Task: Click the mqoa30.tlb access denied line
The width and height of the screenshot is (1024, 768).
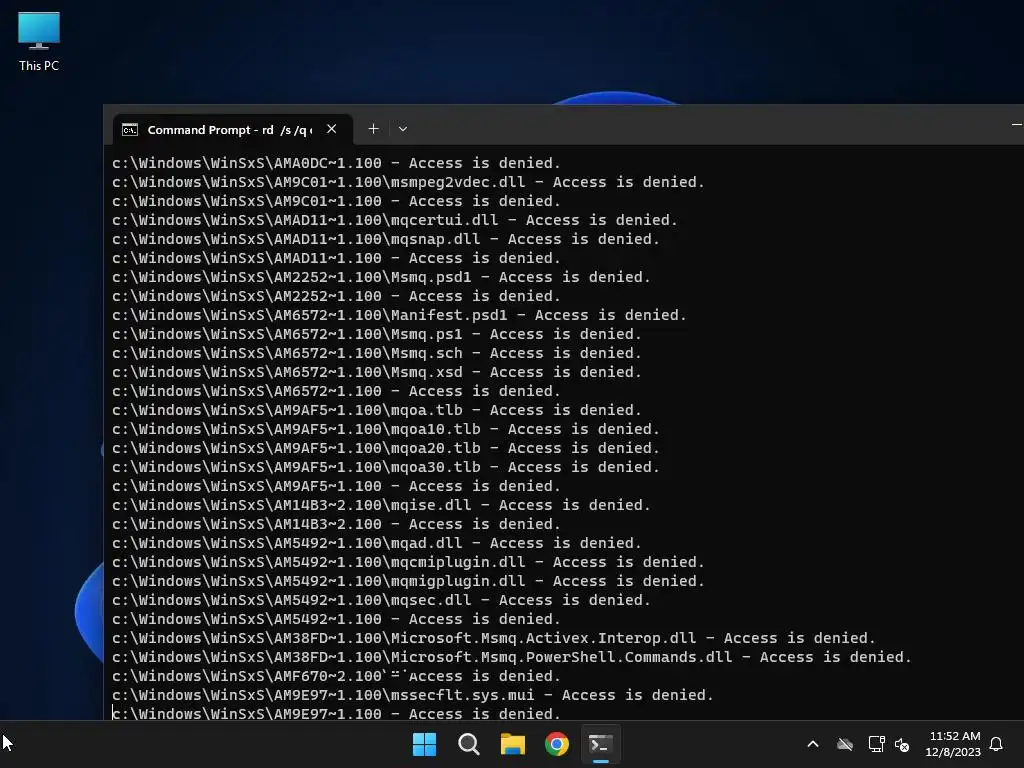Action: click(x=385, y=467)
